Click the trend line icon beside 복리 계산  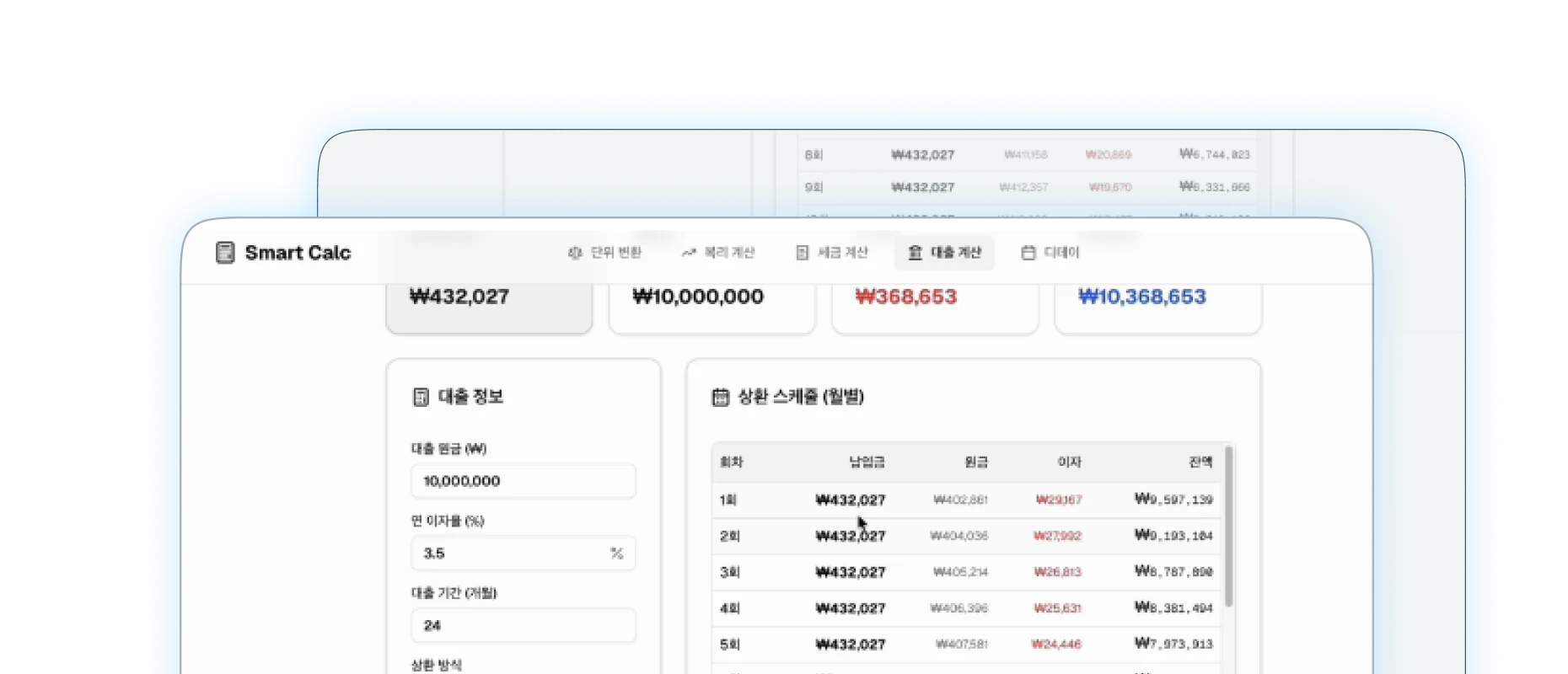click(x=689, y=253)
